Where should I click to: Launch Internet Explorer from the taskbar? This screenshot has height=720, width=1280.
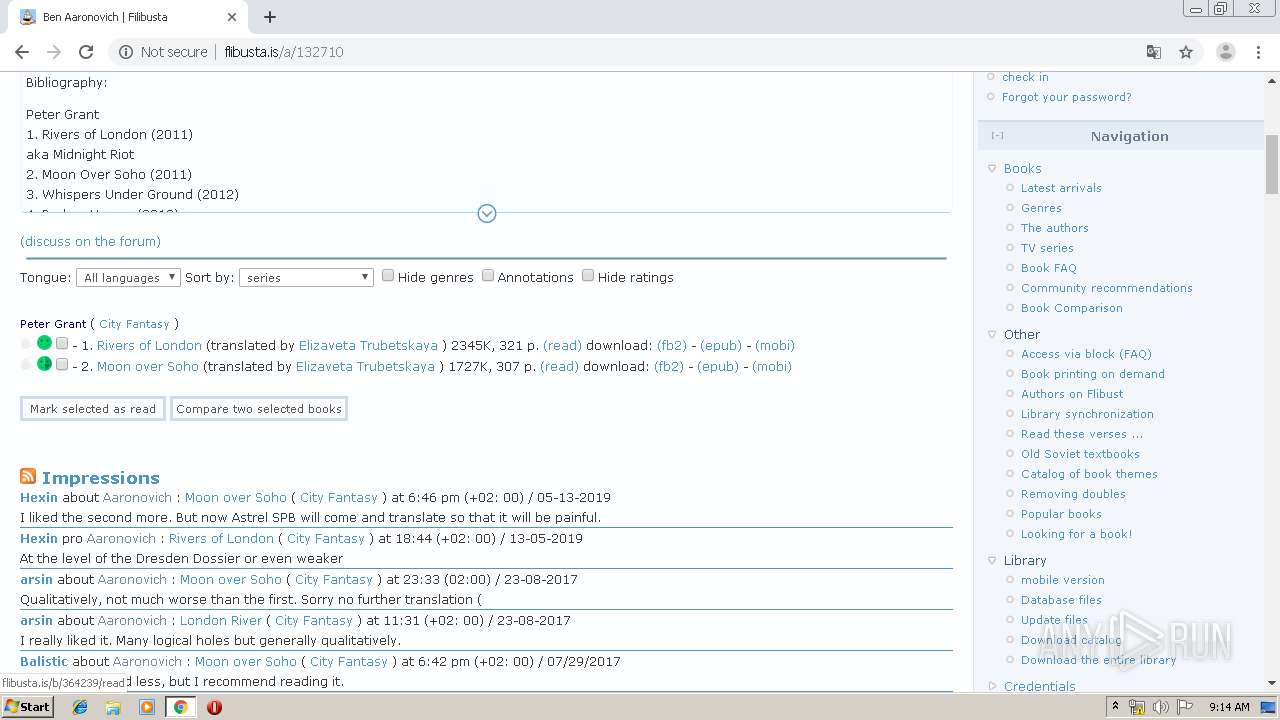pos(80,707)
